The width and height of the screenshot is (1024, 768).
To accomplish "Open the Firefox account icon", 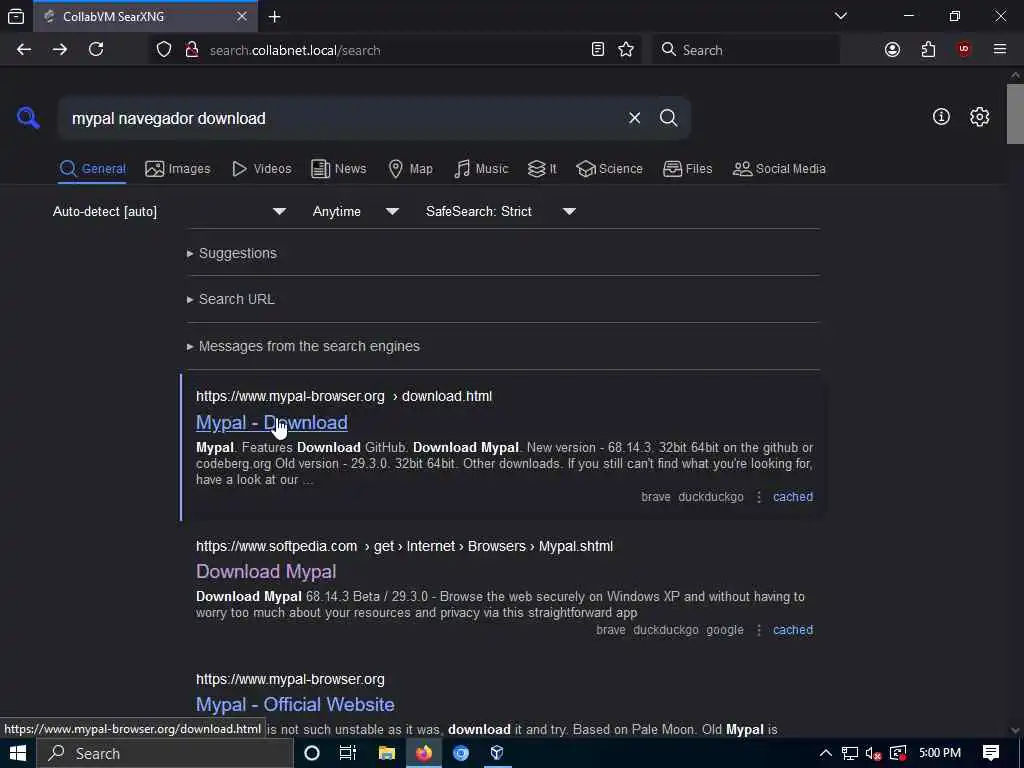I will pyautogui.click(x=892, y=50).
